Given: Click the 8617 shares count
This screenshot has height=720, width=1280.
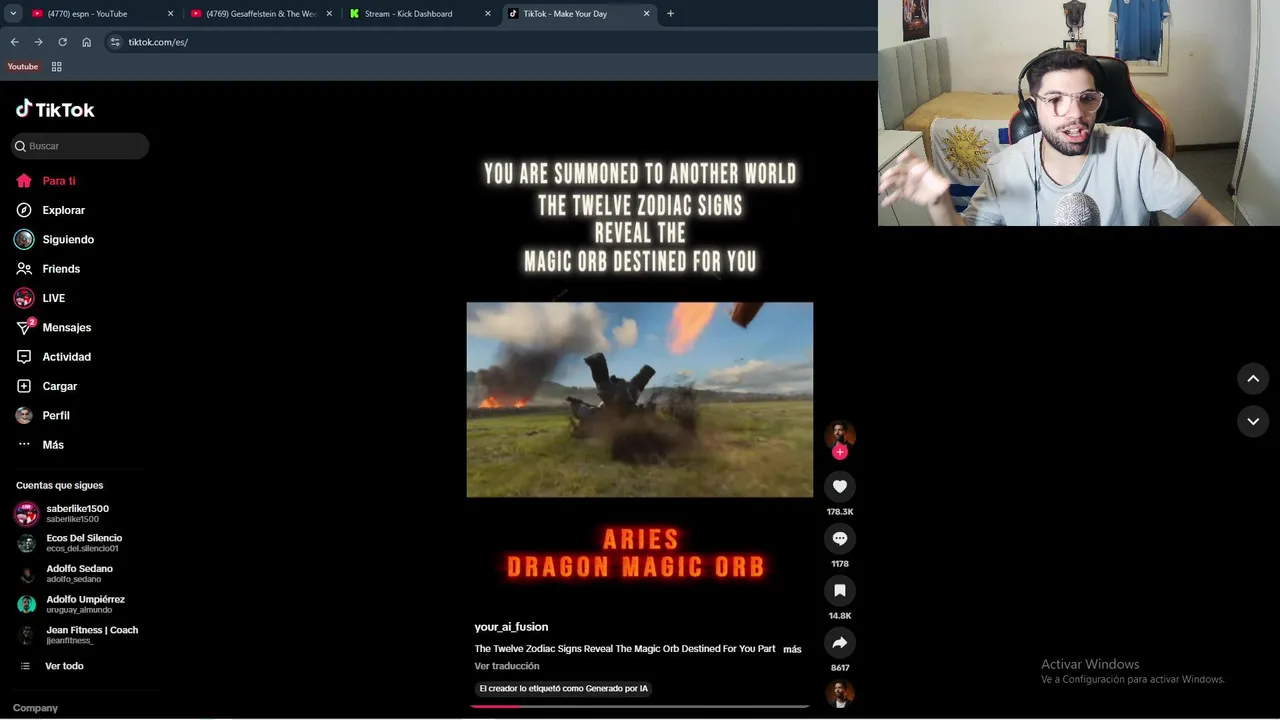Looking at the screenshot, I should (x=840, y=668).
